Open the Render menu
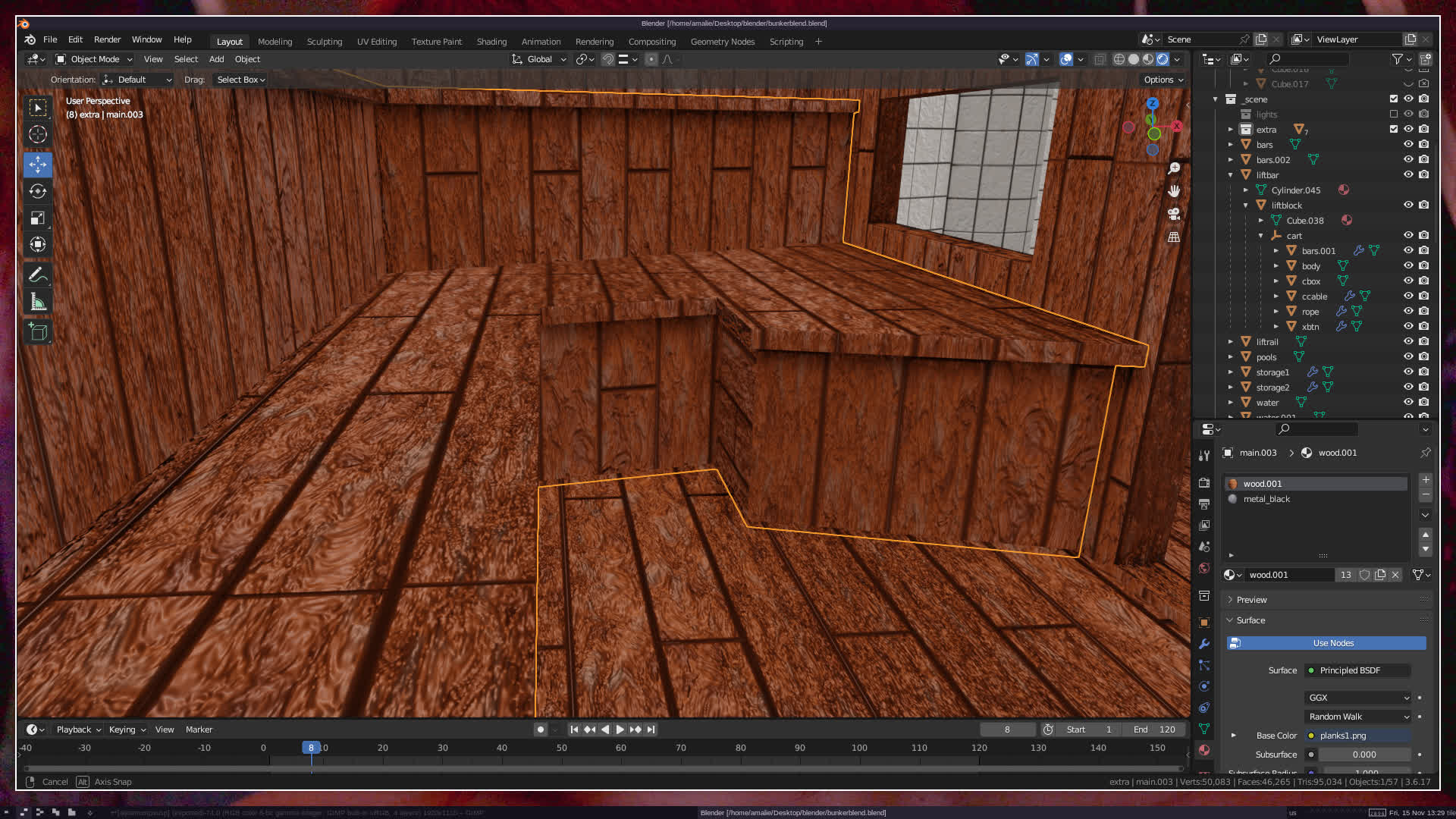Viewport: 1456px width, 819px height. click(107, 39)
